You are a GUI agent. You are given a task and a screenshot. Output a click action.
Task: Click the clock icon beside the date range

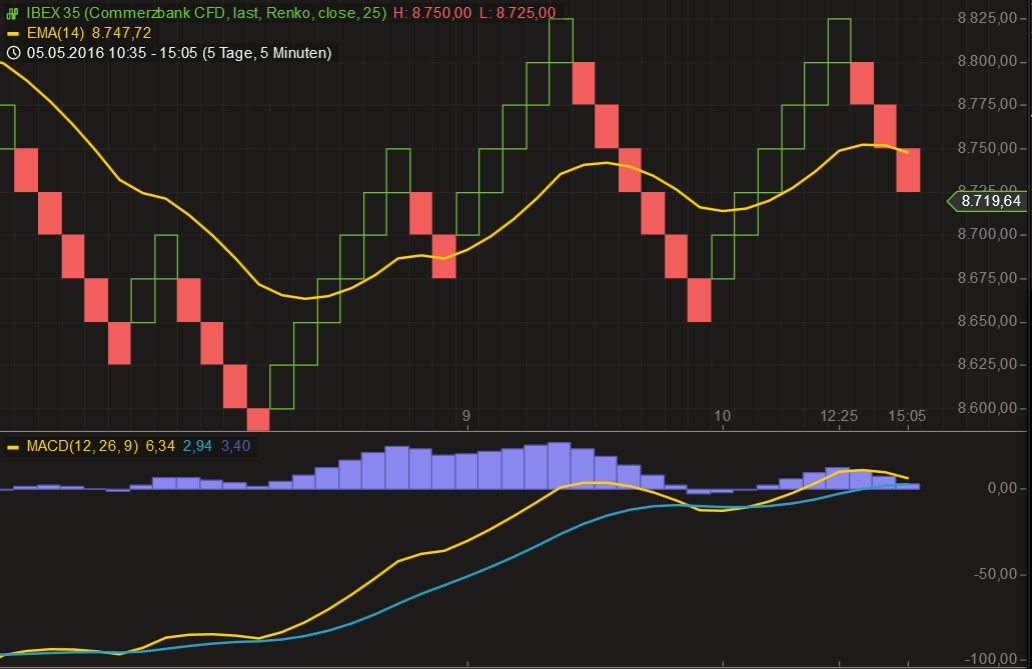13,53
